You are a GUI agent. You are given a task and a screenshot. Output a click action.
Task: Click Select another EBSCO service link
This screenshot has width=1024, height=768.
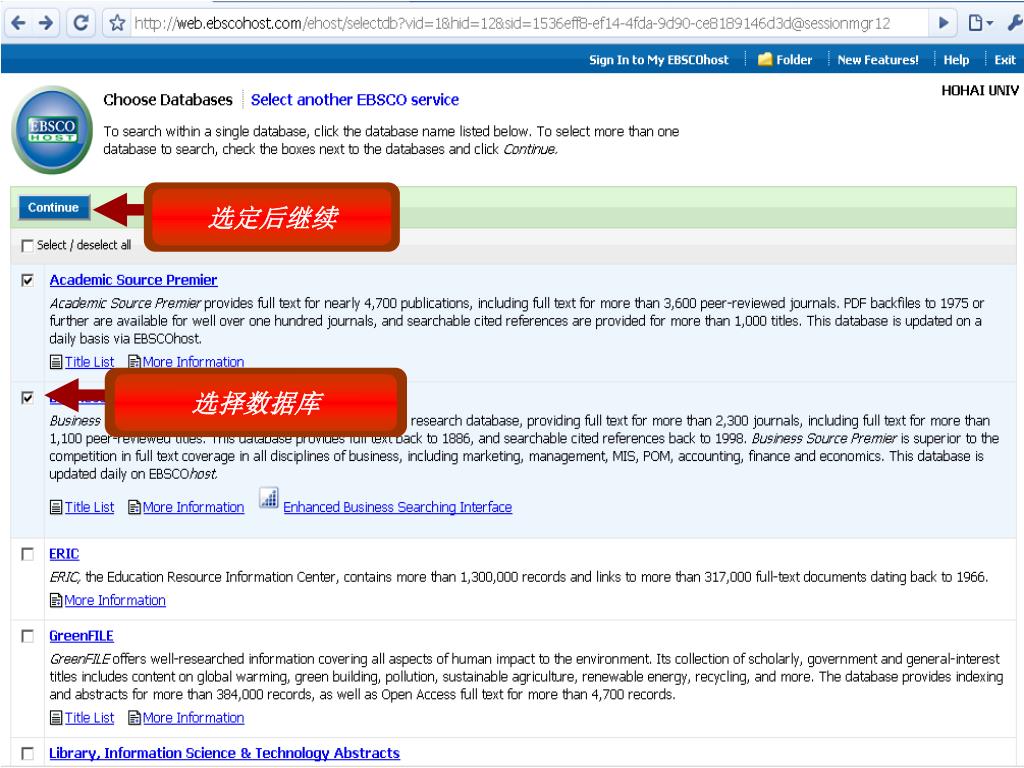click(355, 100)
